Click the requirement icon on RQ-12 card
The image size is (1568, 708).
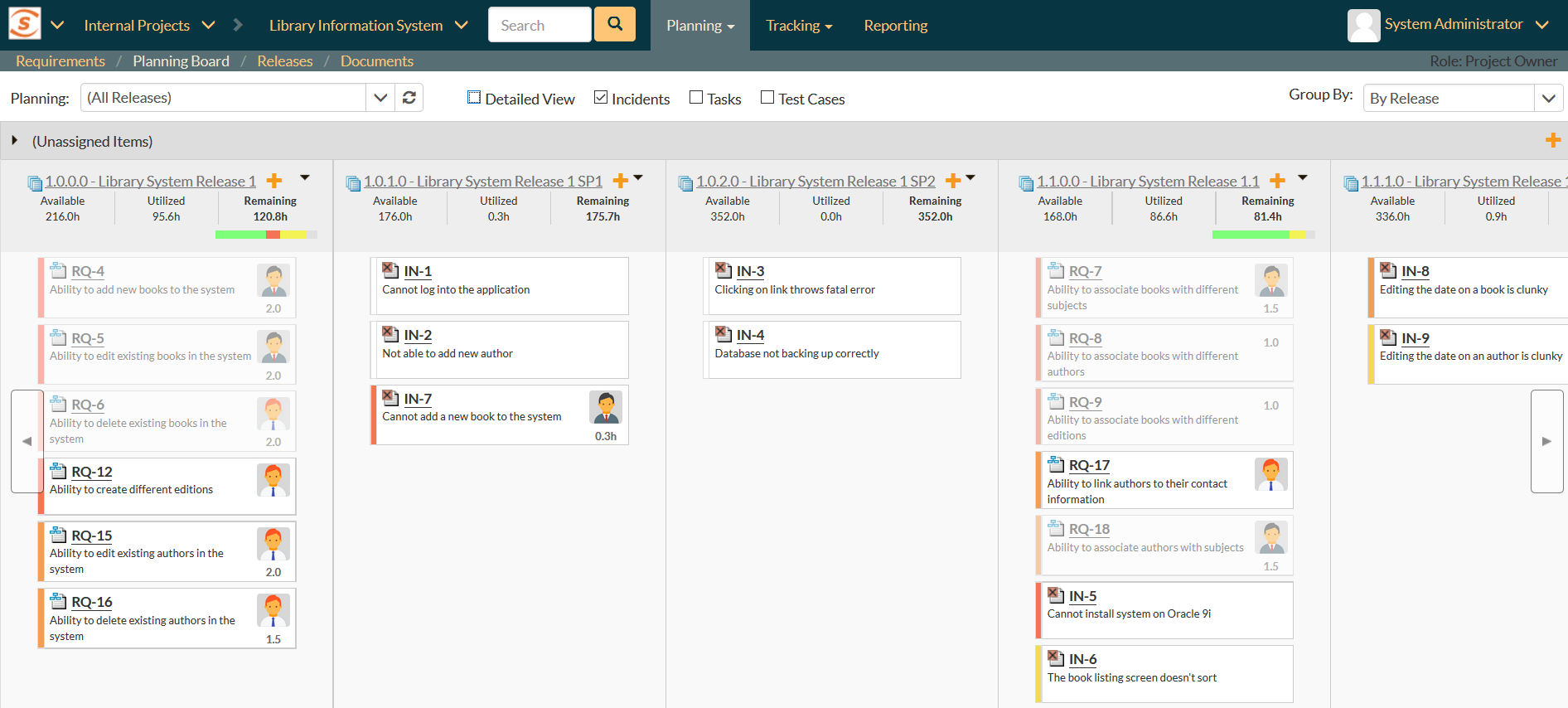[x=58, y=470]
